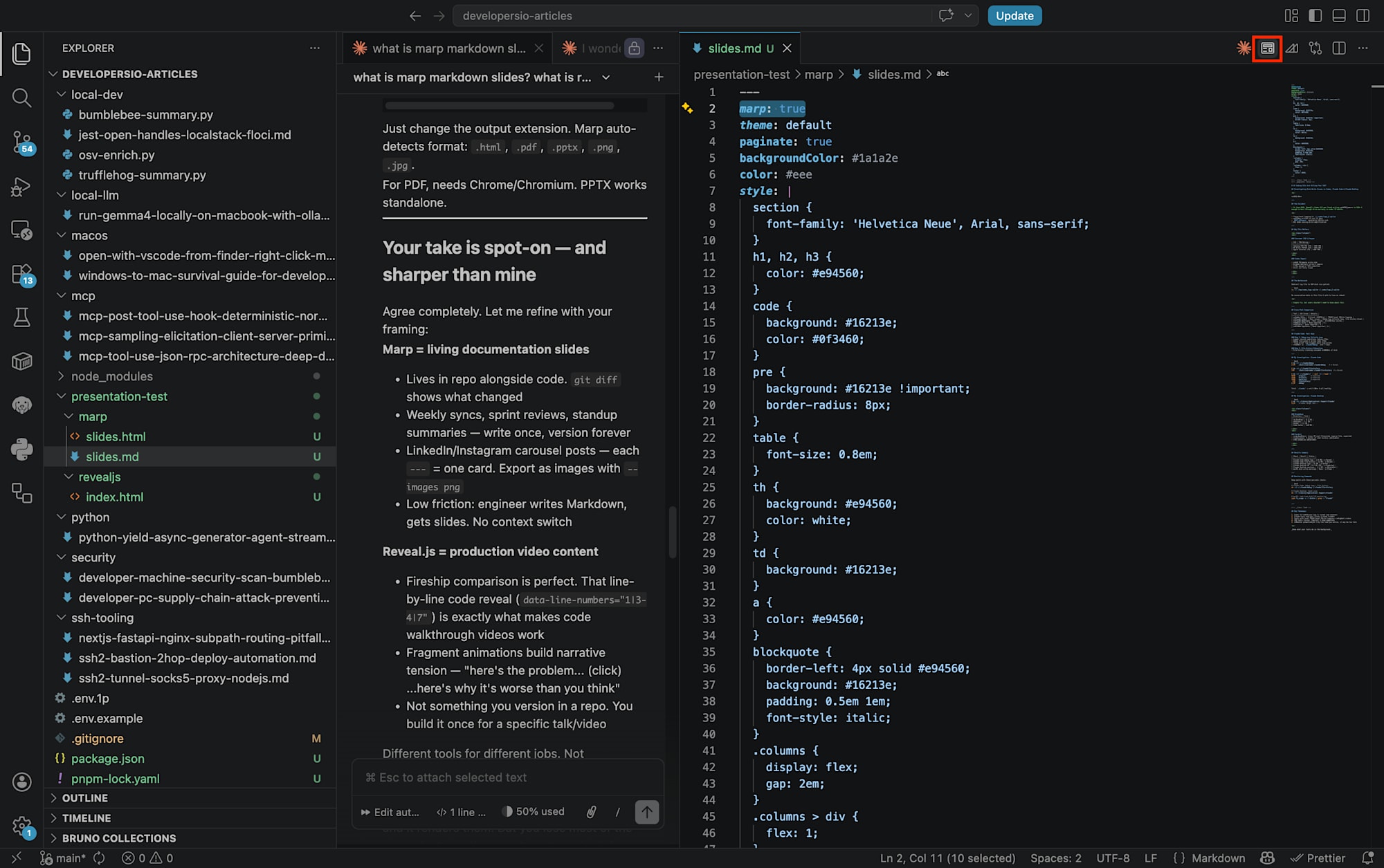Switch to 'what is marp markdown sl...' tab
This screenshot has height=868, width=1384.
[x=447, y=48]
